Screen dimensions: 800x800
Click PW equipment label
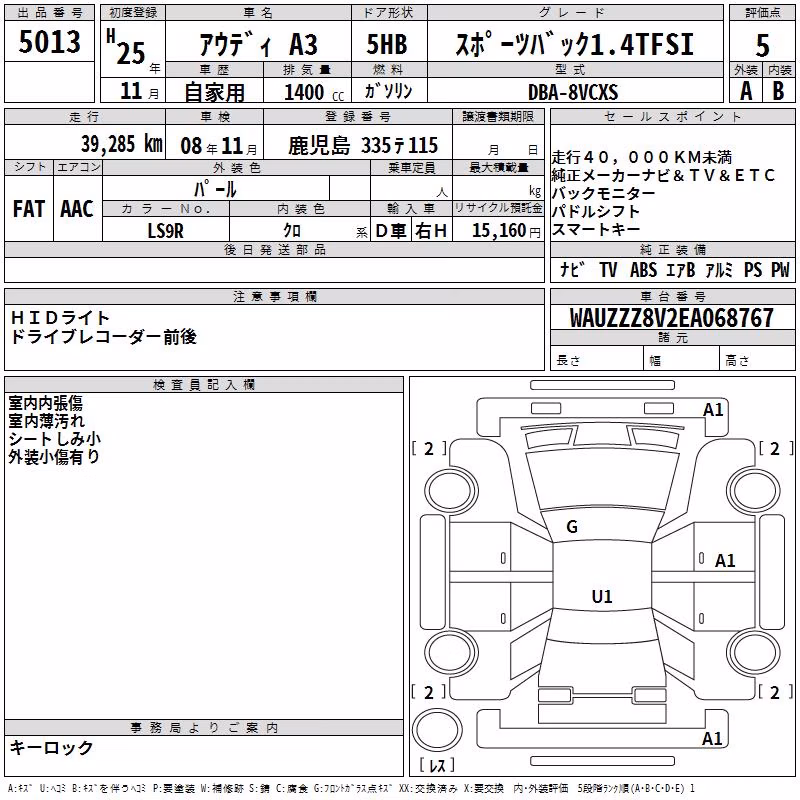(x=780, y=269)
